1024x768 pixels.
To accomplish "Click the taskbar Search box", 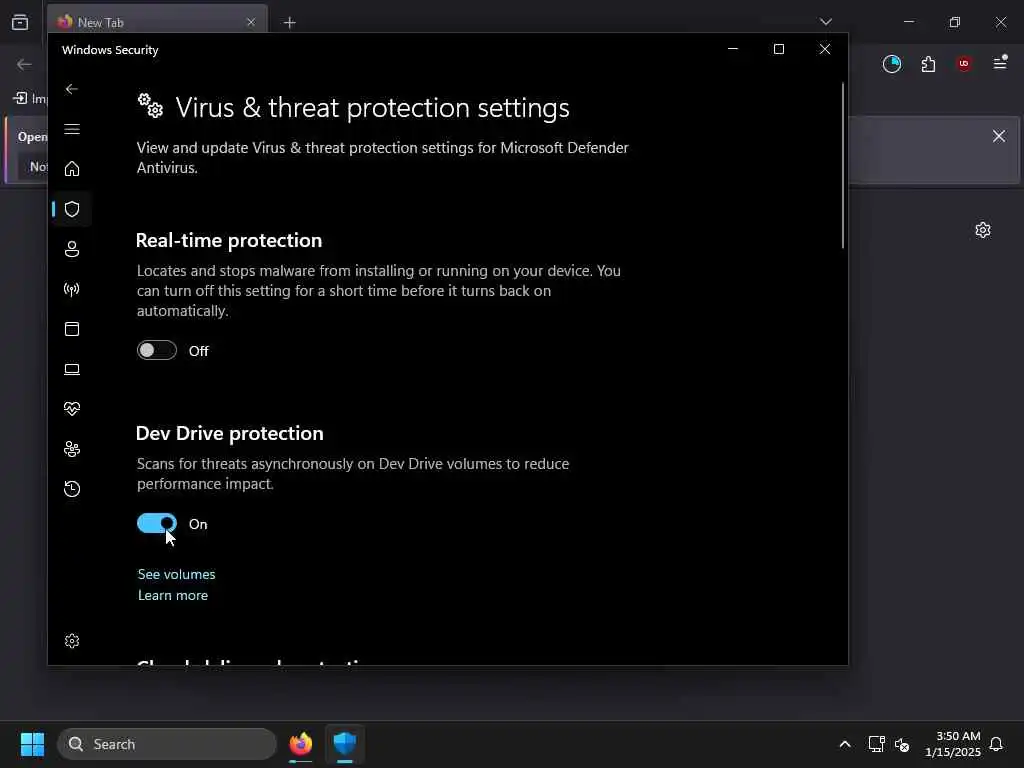I will (x=167, y=744).
